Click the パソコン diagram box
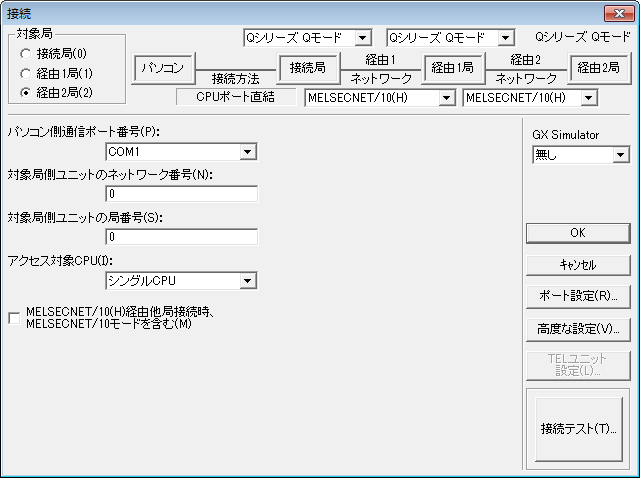Screen dimensions: 640x478 [x=162, y=68]
